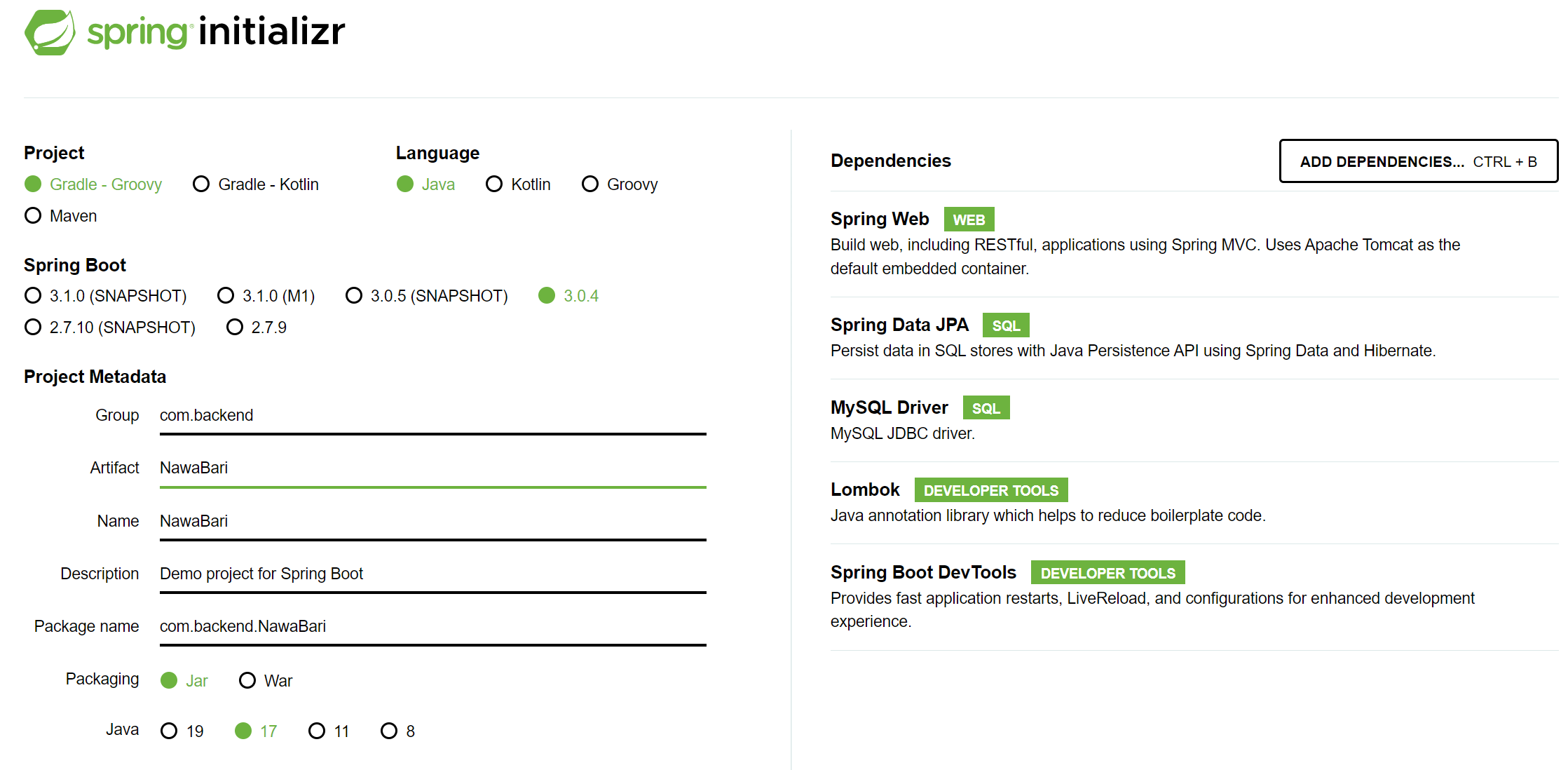This screenshot has width=1568, height=770.
Task: Click the Spring Web dependency entry
Action: click(x=1192, y=243)
